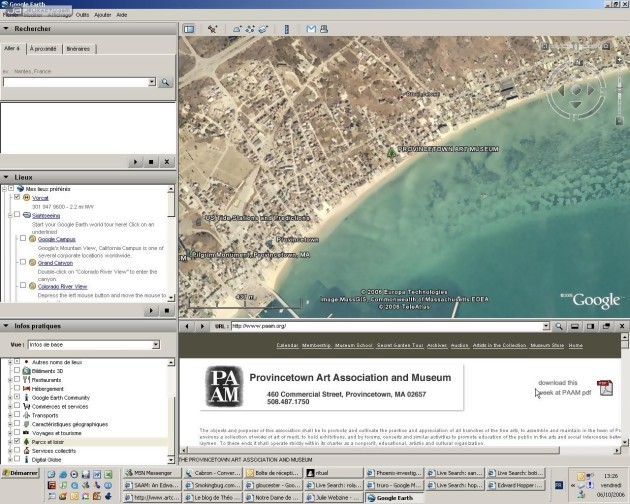Collapse the Rechercher panel
630x504 pixels.
6,29
